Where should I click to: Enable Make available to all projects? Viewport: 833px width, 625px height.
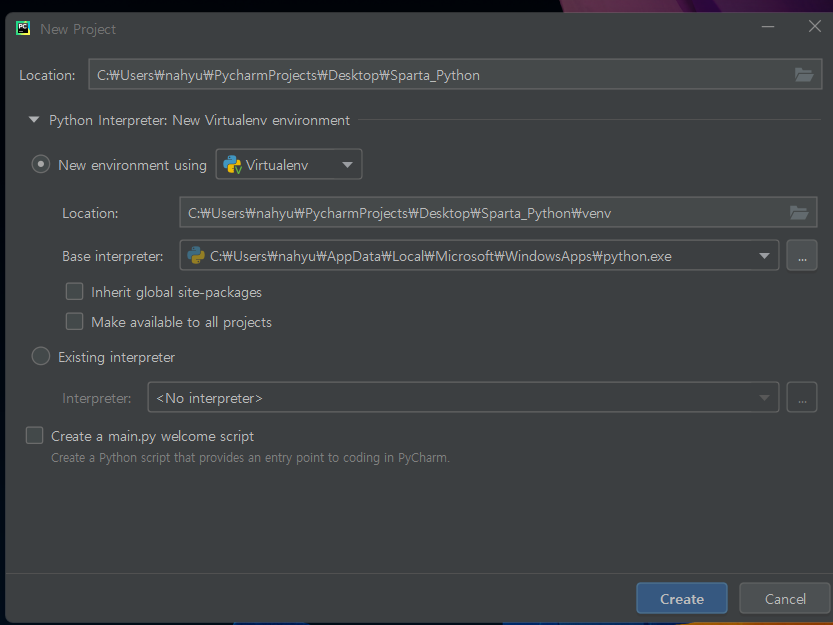point(74,322)
